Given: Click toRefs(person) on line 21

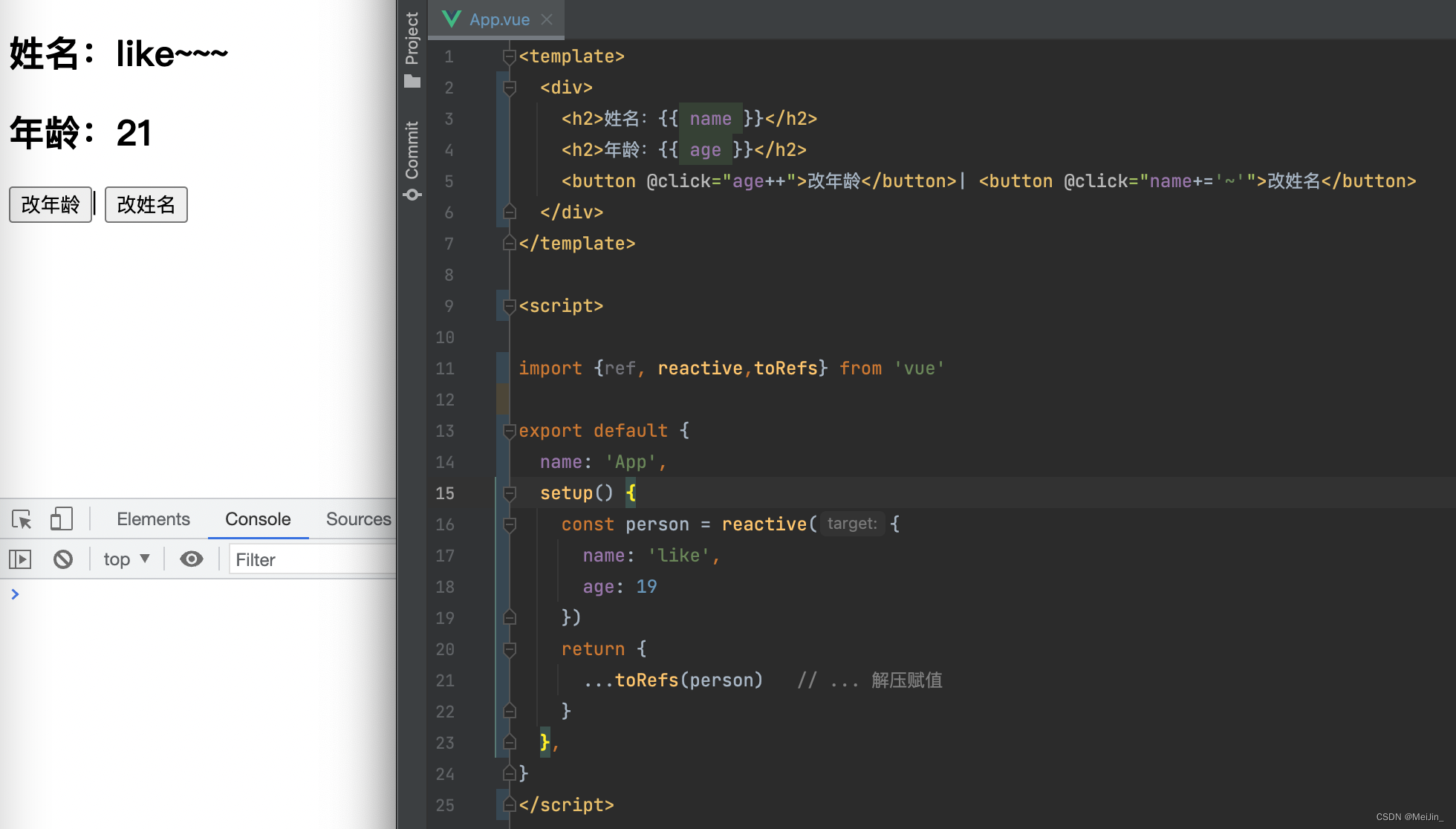Looking at the screenshot, I should 689,680.
